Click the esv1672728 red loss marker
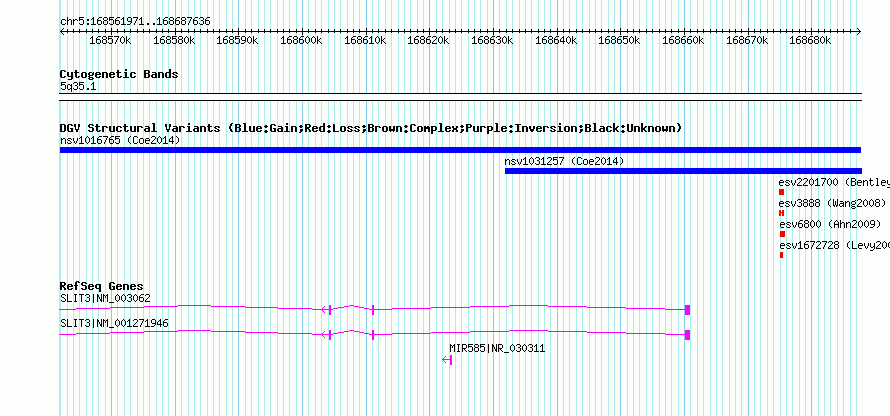The height and width of the screenshot is (416, 890). tap(782, 255)
